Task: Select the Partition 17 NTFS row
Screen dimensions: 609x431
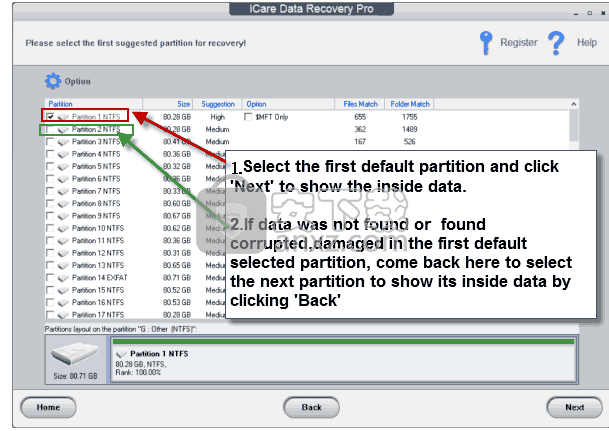Action: (x=134, y=315)
